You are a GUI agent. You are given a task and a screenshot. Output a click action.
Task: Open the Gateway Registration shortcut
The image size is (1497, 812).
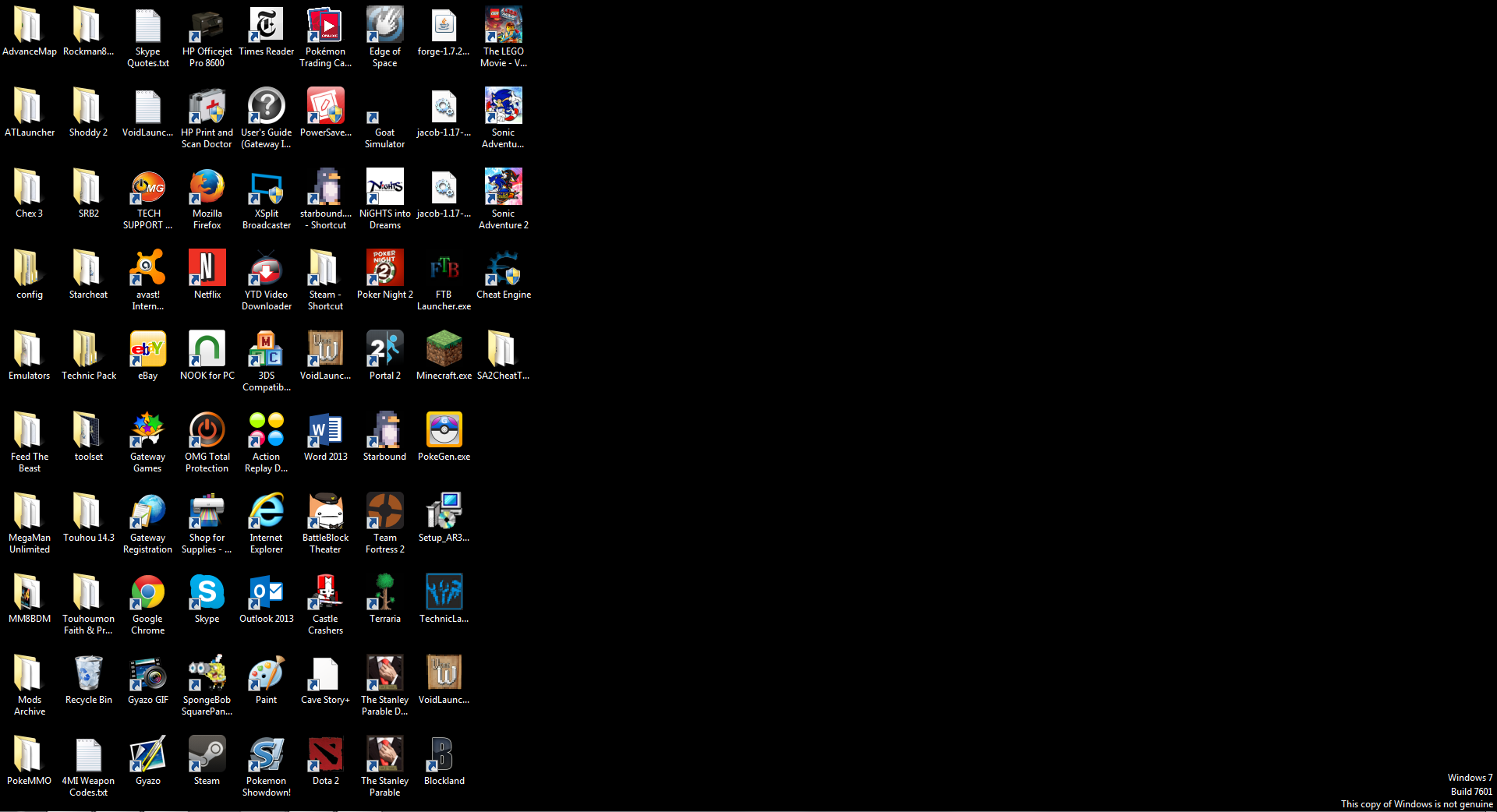pos(148,512)
